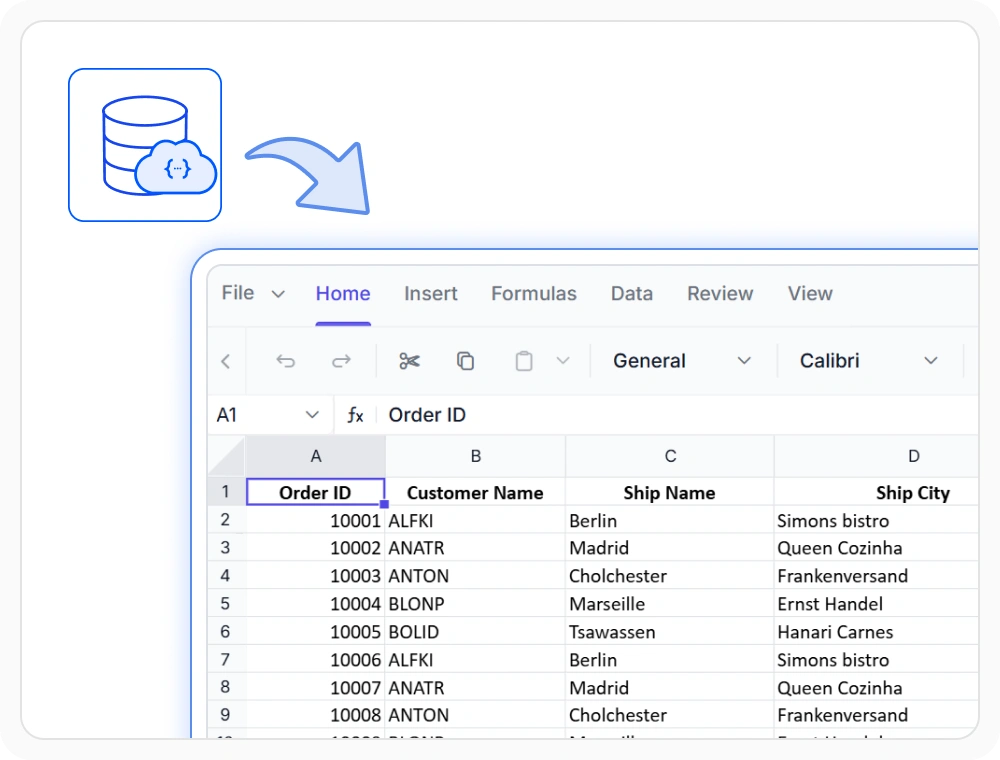
Task: Cut selection with the scissors icon
Action: [409, 361]
